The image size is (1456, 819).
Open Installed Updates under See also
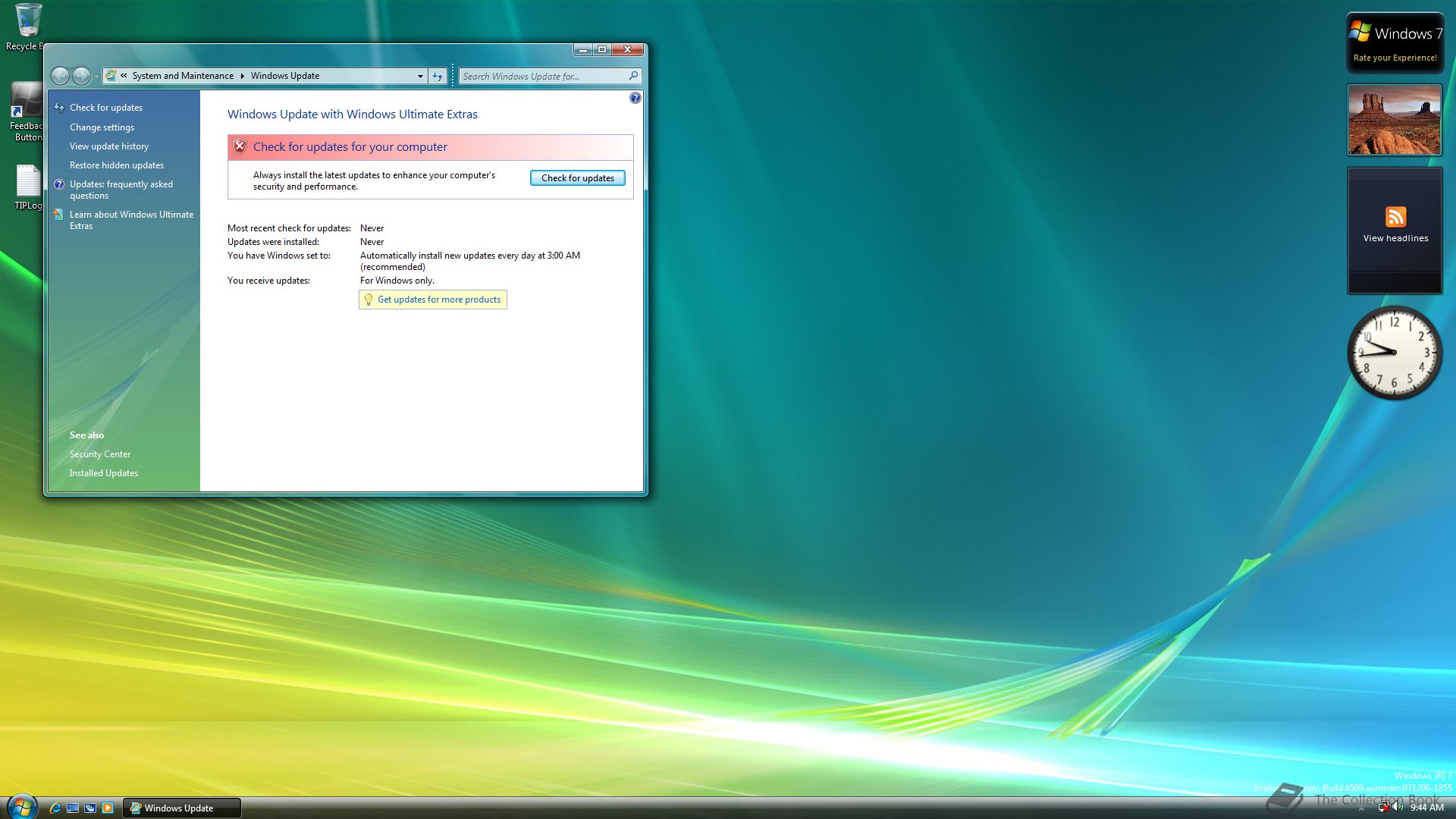[104, 473]
